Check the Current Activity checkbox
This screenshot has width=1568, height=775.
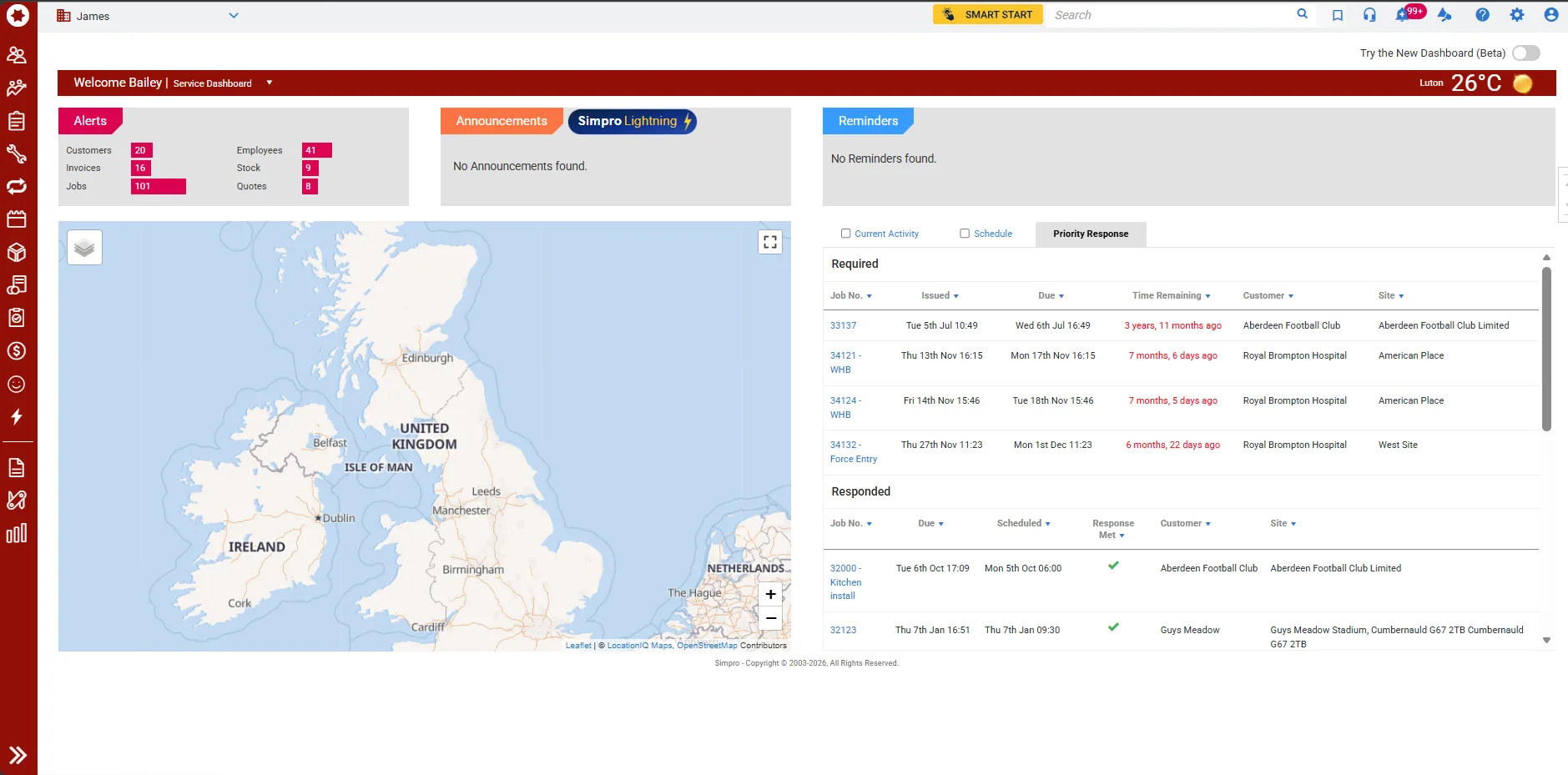(x=845, y=234)
